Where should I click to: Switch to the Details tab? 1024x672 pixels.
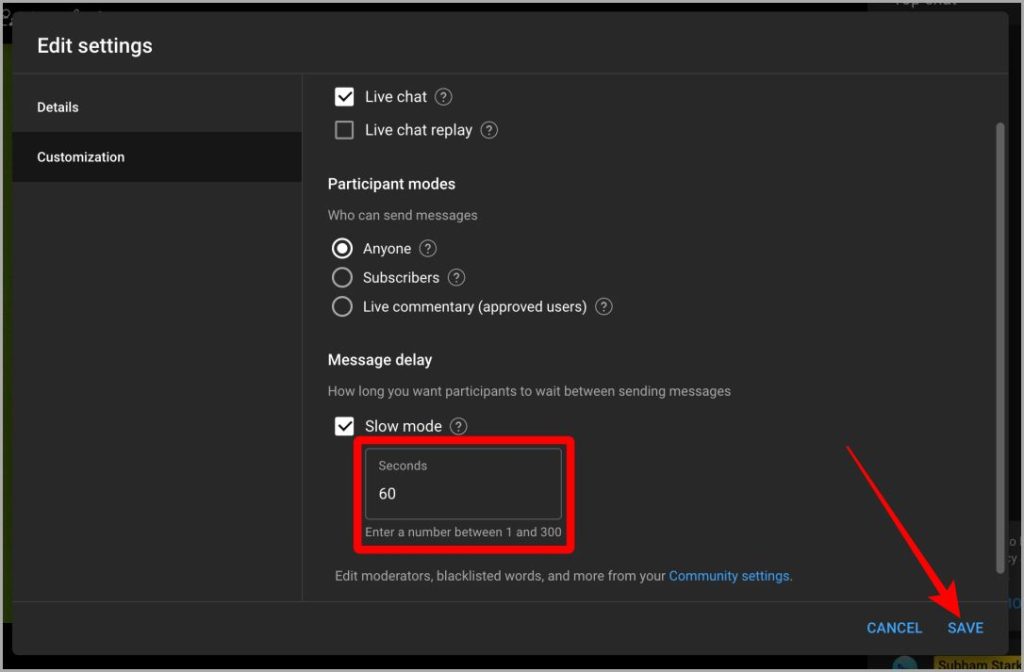[x=157, y=107]
